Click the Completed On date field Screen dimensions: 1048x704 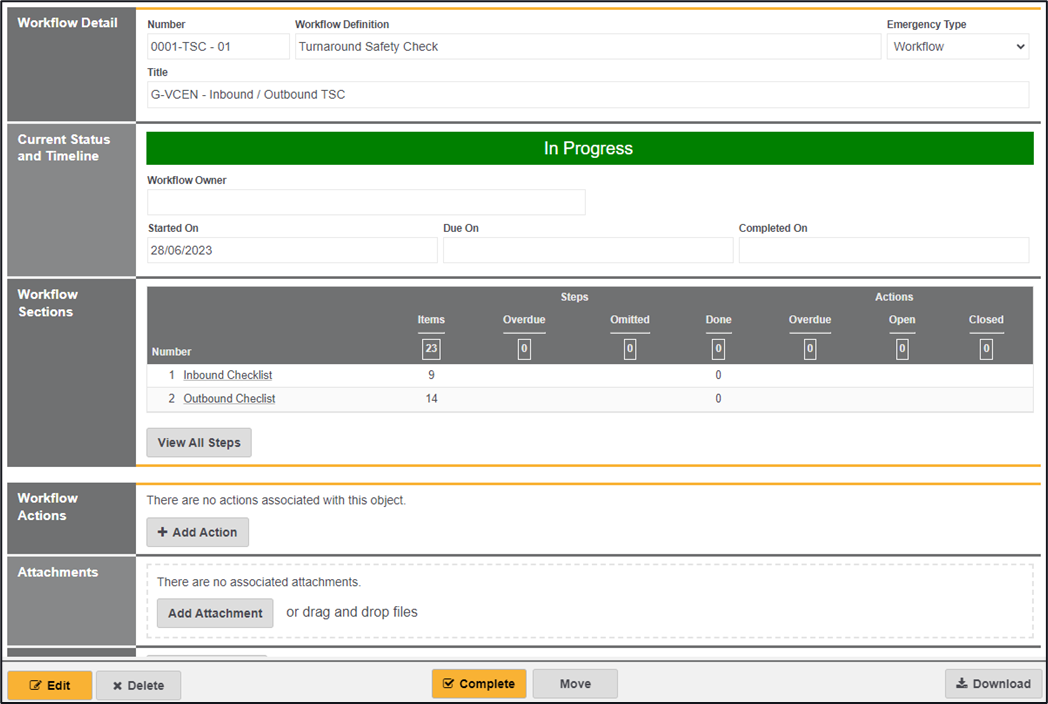click(883, 250)
